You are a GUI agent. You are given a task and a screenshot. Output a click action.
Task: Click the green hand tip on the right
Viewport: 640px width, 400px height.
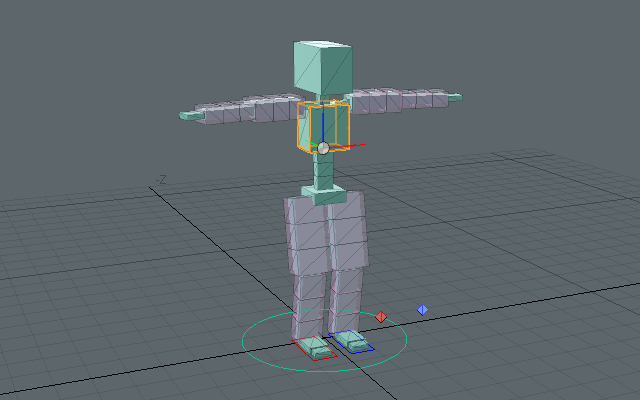[455, 97]
